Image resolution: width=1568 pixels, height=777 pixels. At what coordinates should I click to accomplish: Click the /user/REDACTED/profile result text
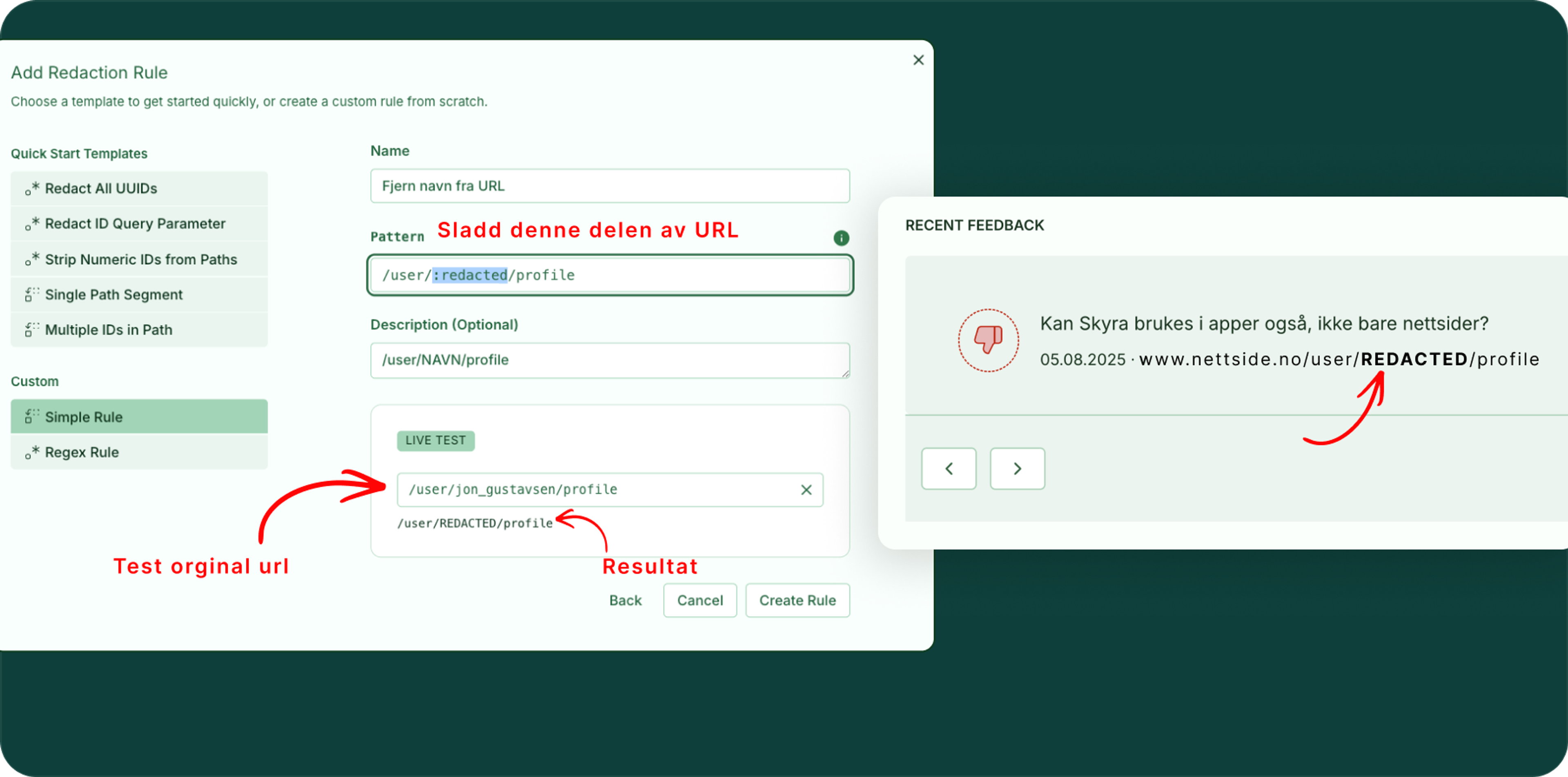point(475,523)
